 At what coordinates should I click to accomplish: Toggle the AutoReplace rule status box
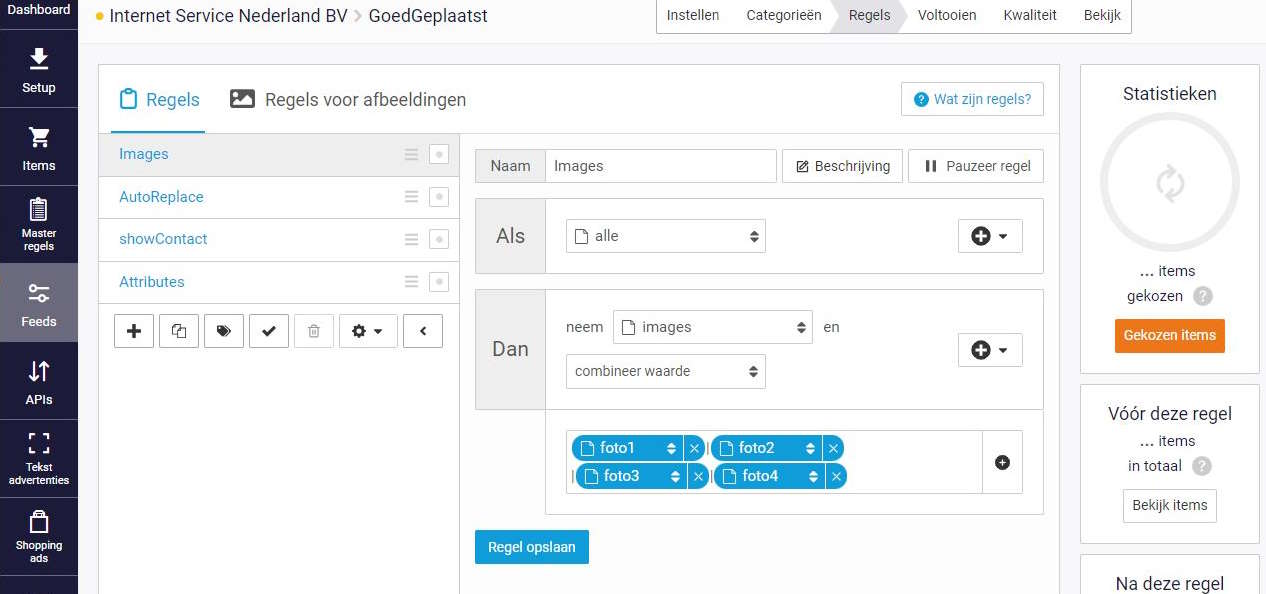[439, 197]
